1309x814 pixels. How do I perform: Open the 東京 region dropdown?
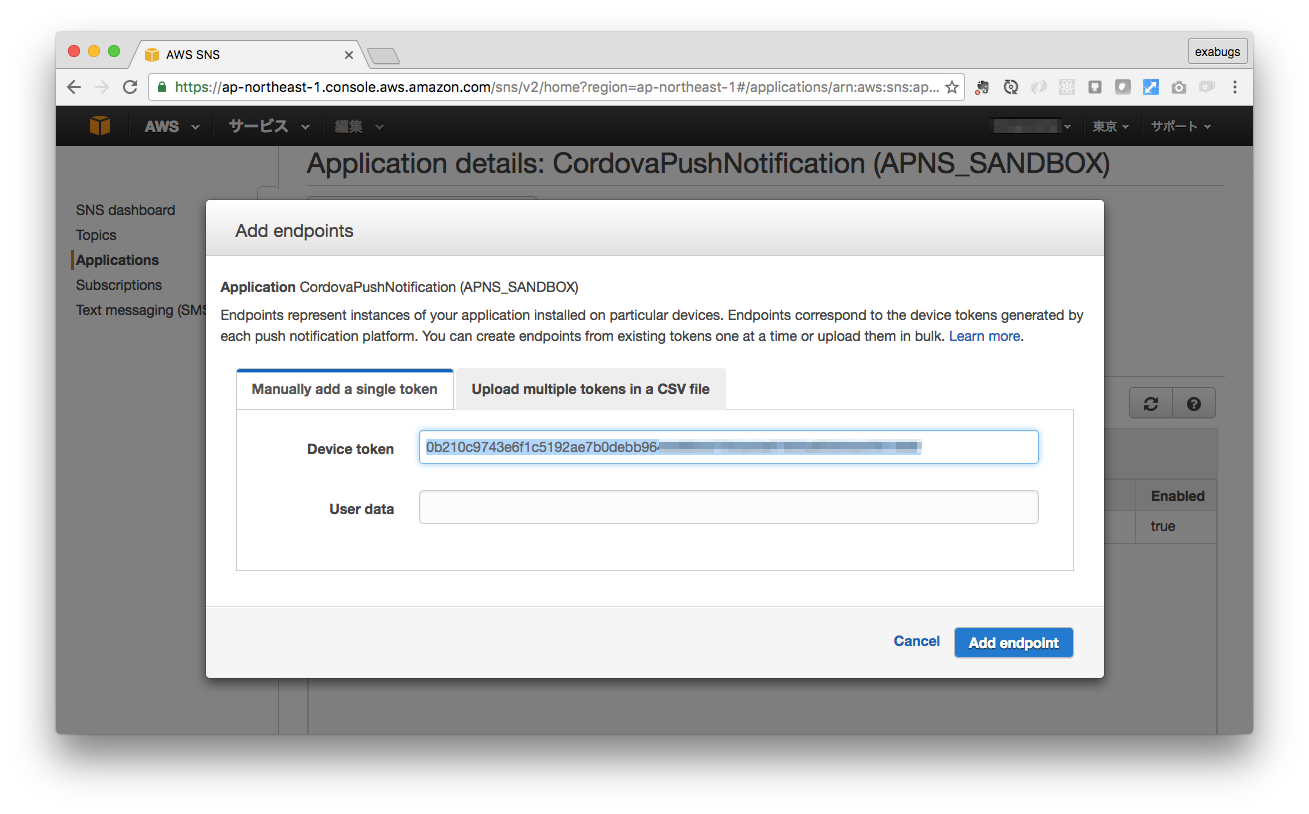pyautogui.click(x=1111, y=127)
